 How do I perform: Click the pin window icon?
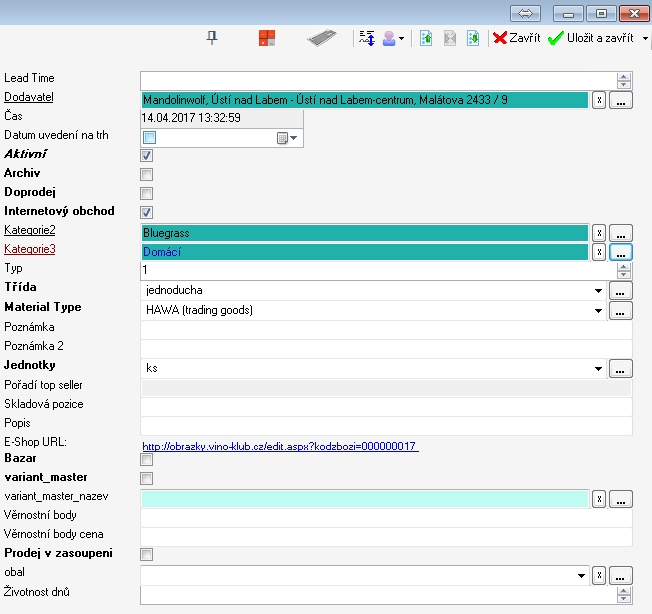click(212, 38)
